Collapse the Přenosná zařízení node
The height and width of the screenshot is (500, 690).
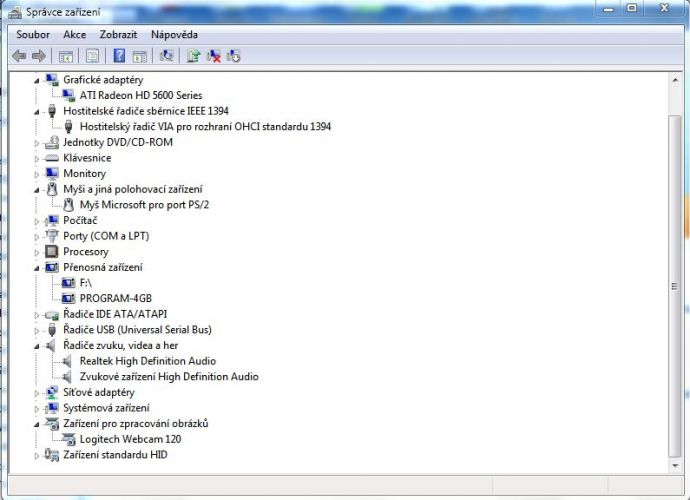point(37,268)
